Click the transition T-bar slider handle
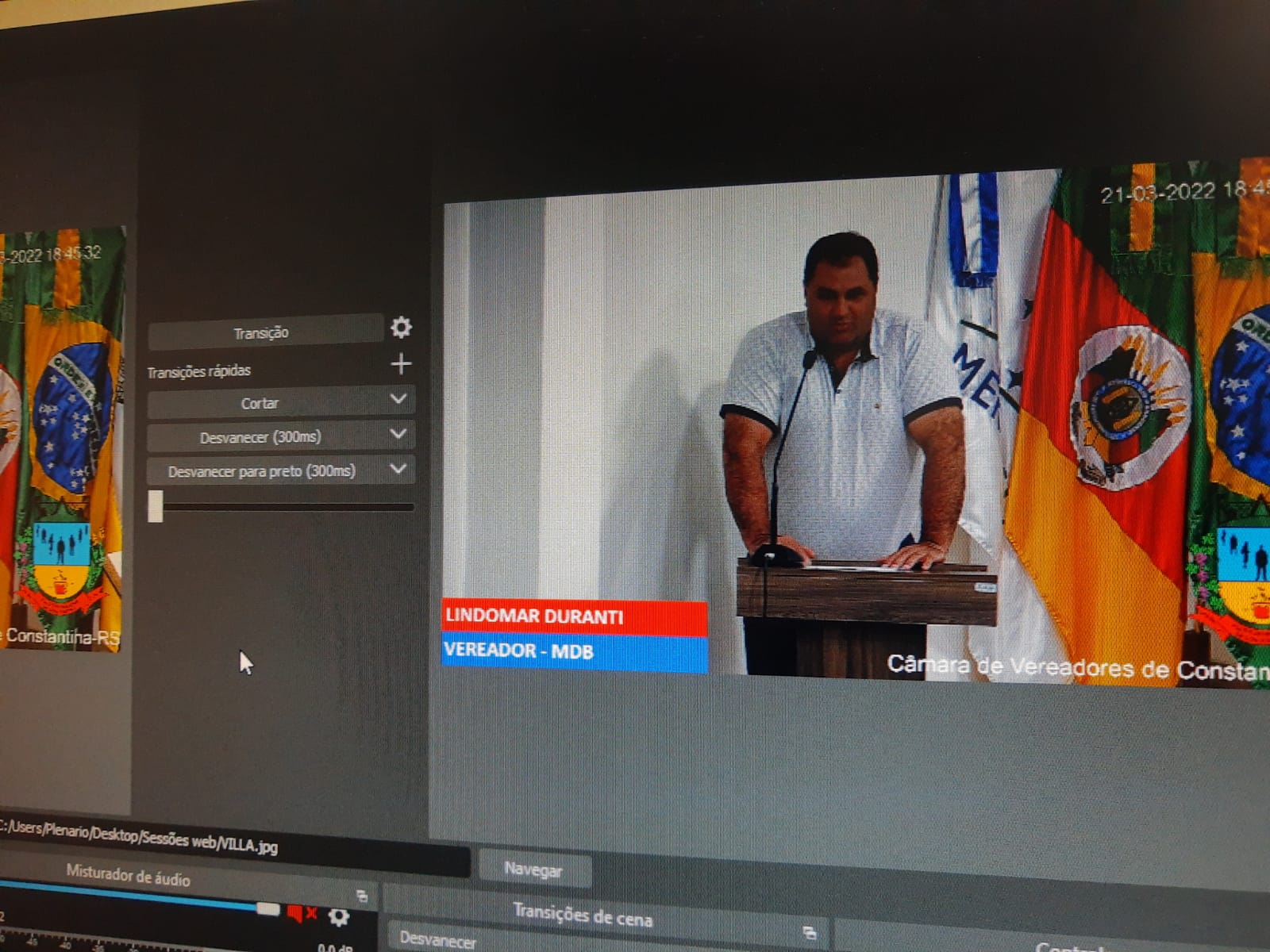This screenshot has width=1270, height=952. click(156, 506)
